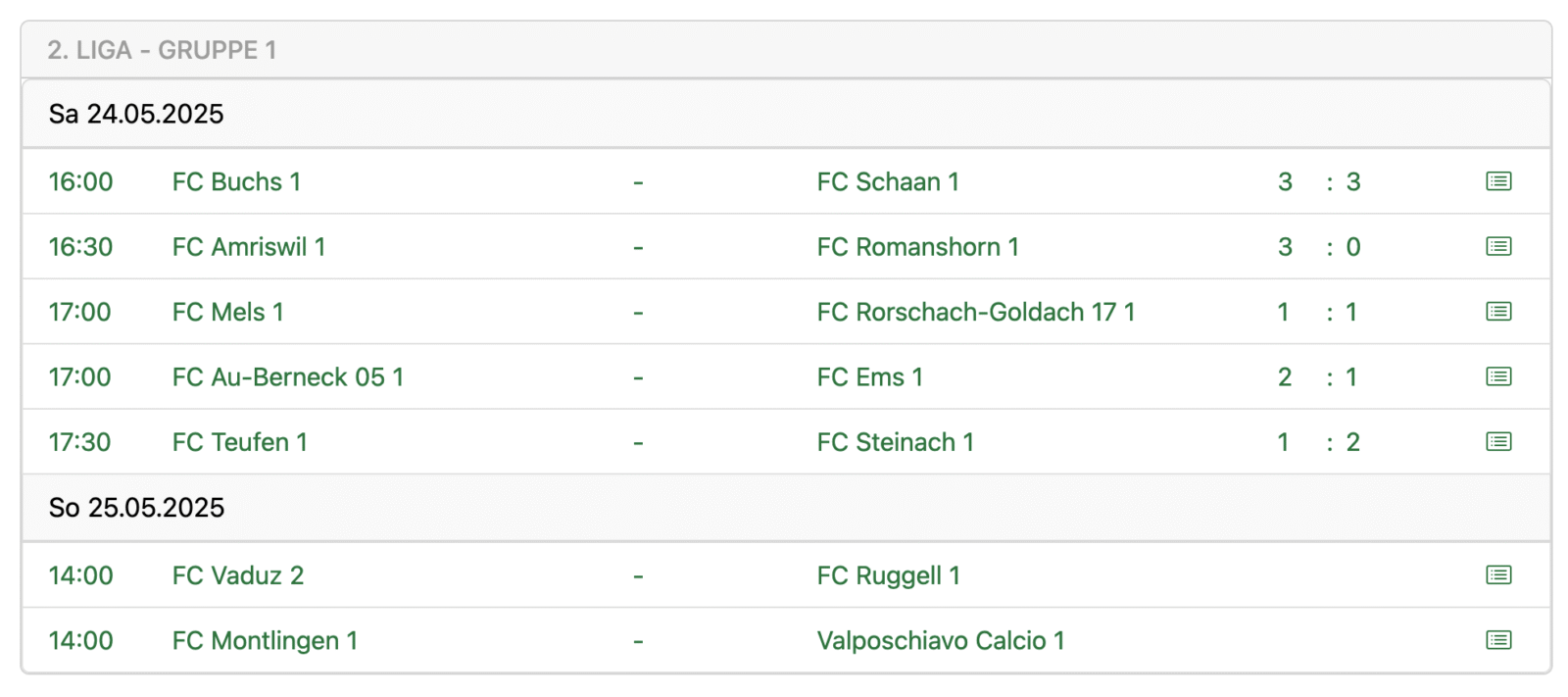Click details icon in FC Mels row
The width and height of the screenshot is (1568, 697).
tap(1498, 312)
